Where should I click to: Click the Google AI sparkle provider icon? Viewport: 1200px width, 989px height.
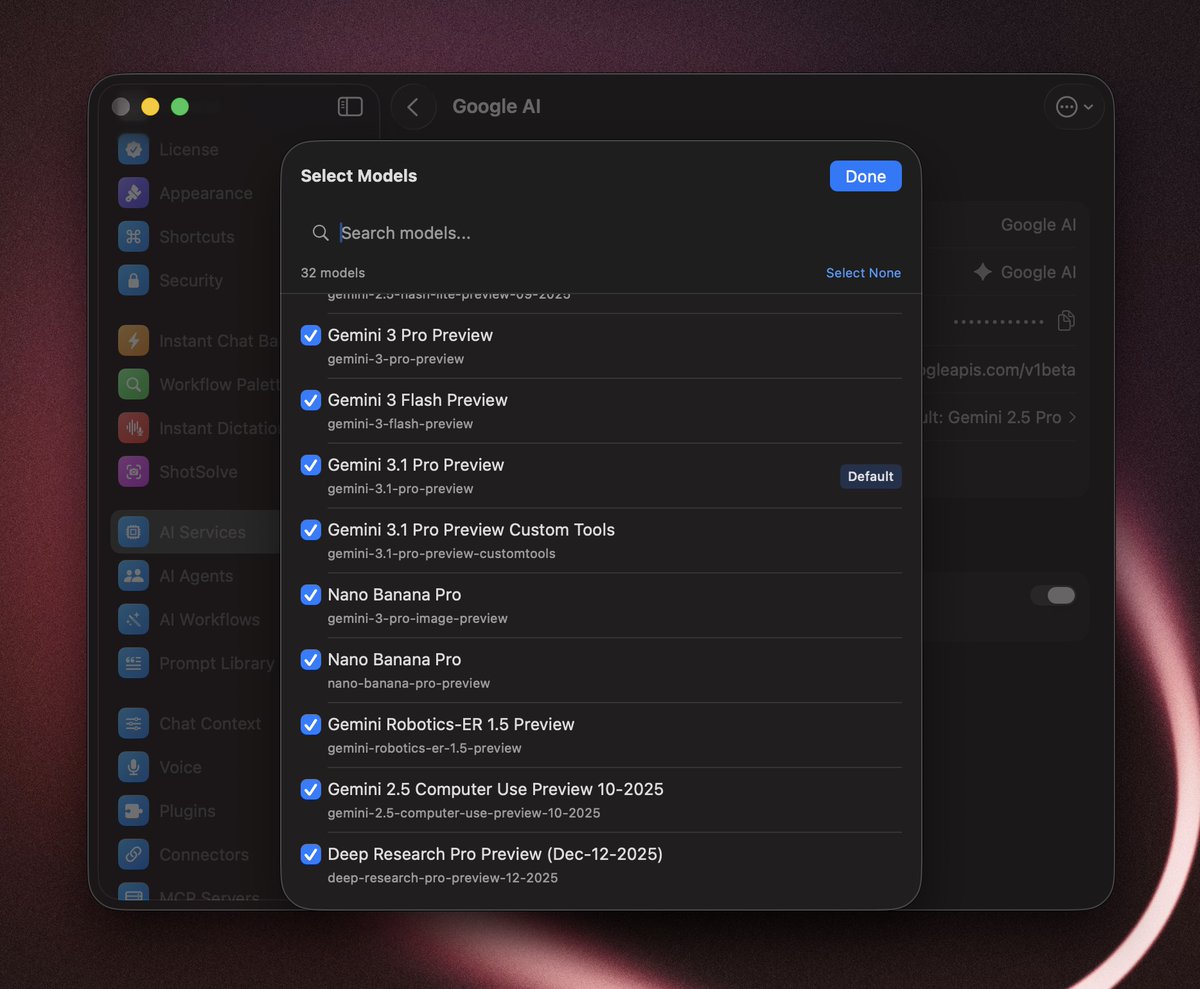point(983,272)
